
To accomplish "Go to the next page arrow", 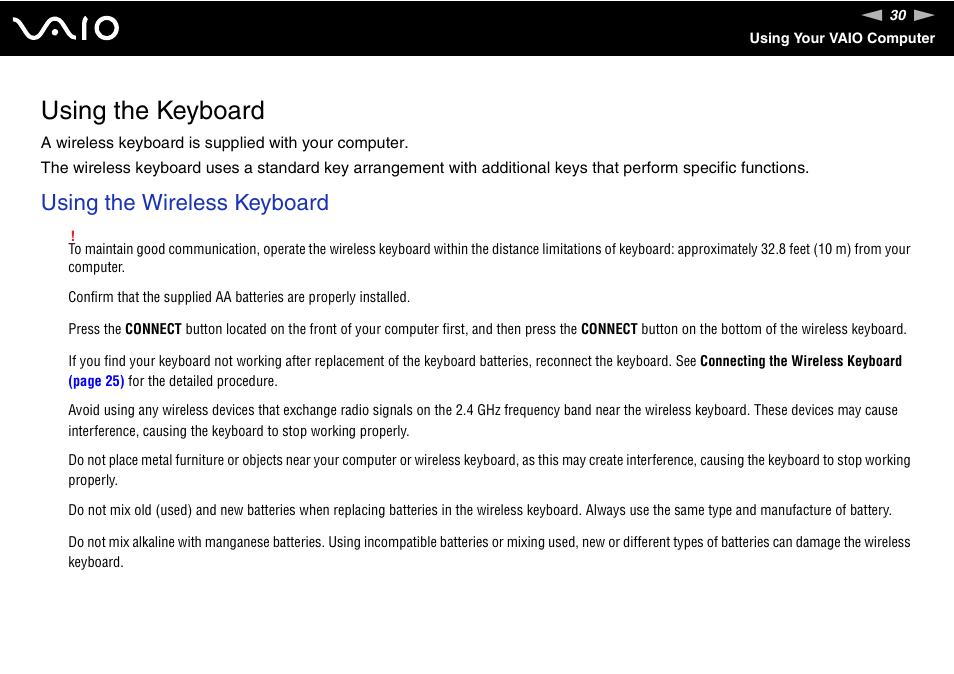I will (x=924, y=15).
